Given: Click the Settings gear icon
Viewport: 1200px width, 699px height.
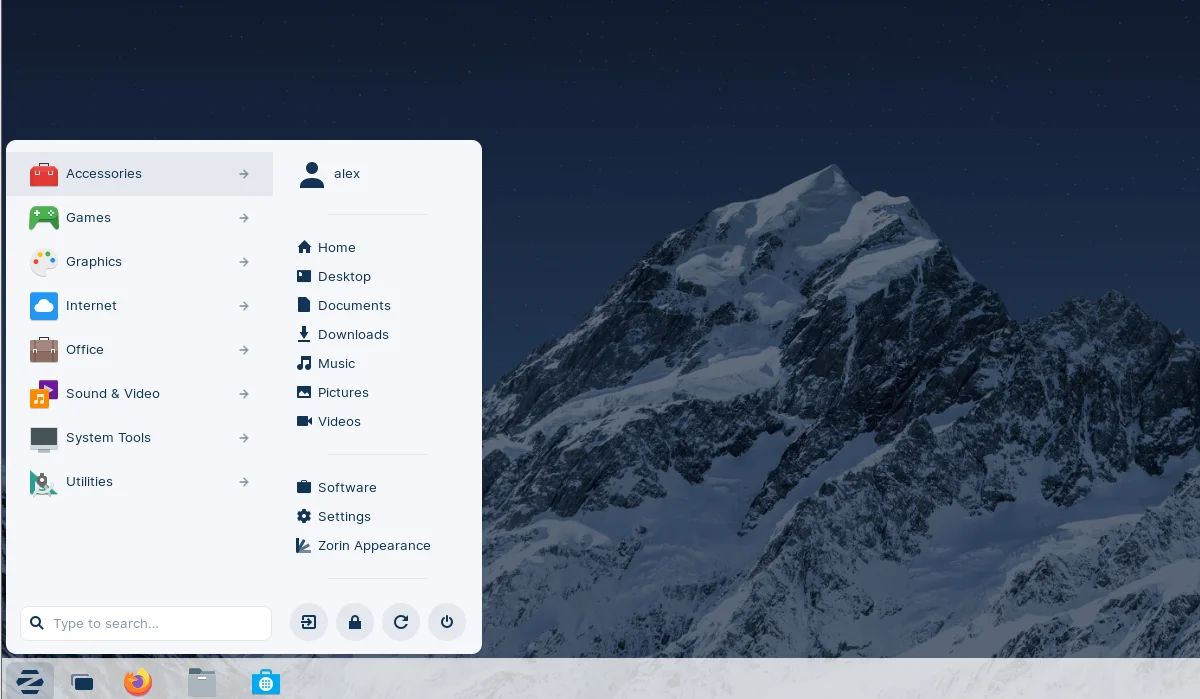Looking at the screenshot, I should click(x=304, y=516).
